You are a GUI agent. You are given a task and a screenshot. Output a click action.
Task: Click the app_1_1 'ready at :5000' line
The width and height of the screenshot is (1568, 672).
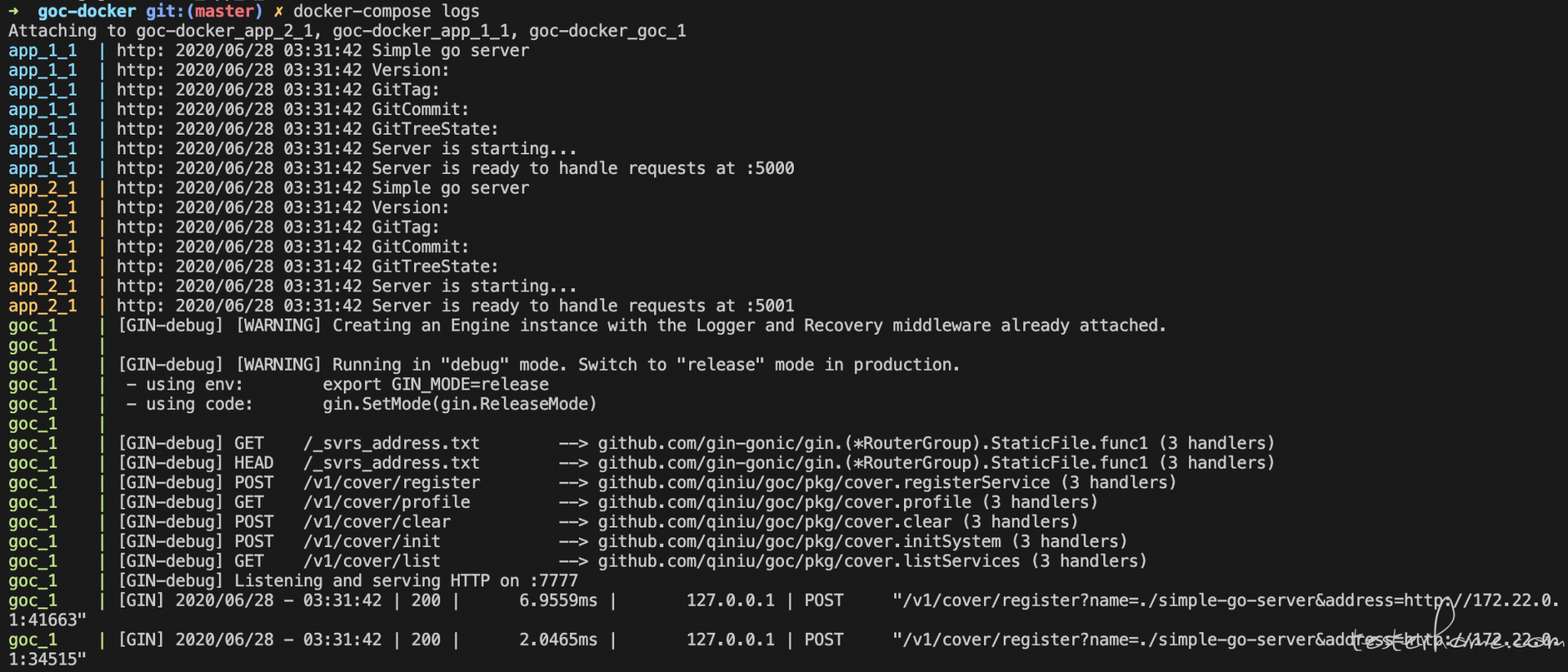[455, 168]
